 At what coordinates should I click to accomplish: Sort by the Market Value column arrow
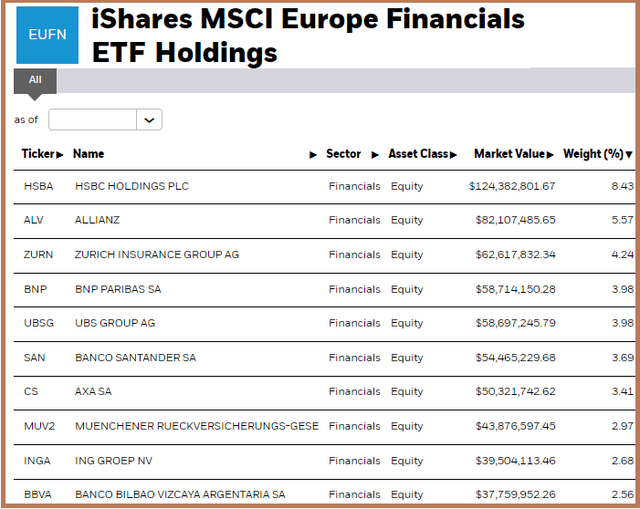point(552,155)
